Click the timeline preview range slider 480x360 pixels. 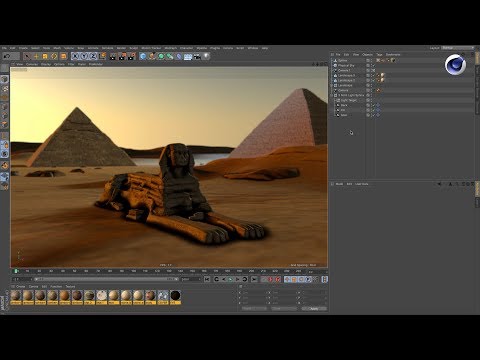tap(107, 279)
